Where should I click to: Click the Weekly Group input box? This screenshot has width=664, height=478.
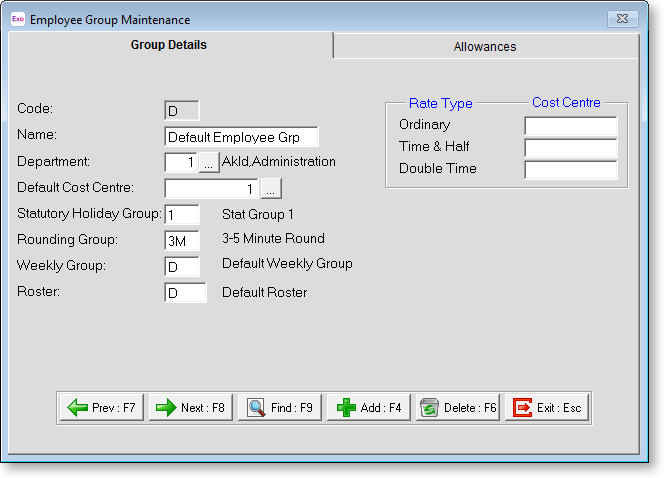tap(182, 266)
